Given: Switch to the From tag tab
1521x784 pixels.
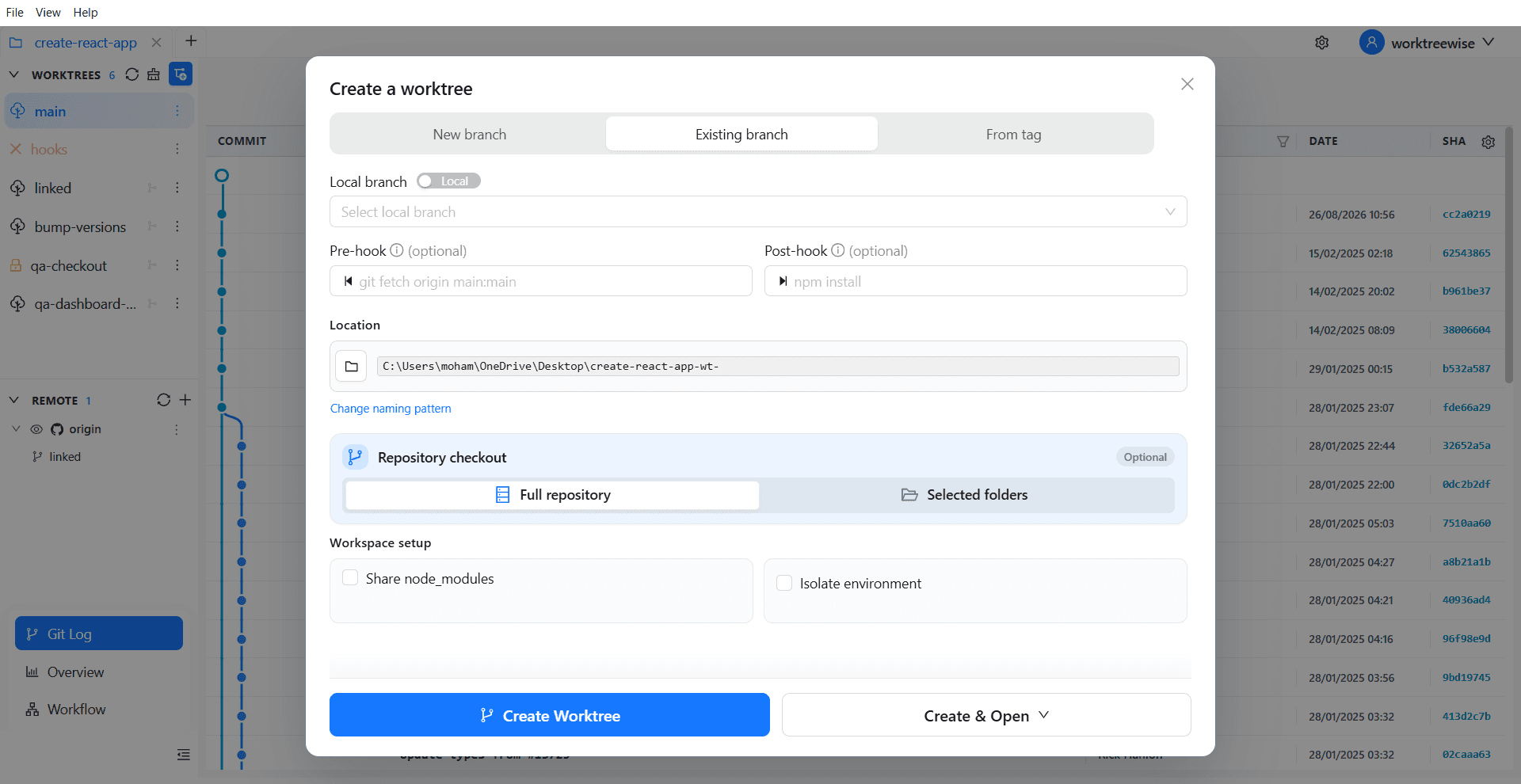Looking at the screenshot, I should tap(1014, 134).
